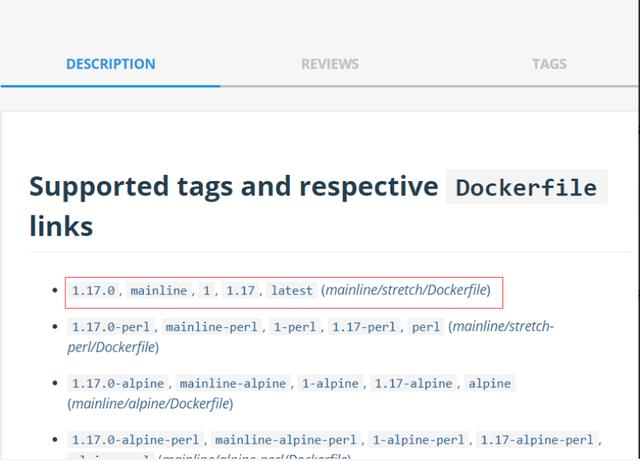Click the 1.17-alpine tag

[413, 383]
